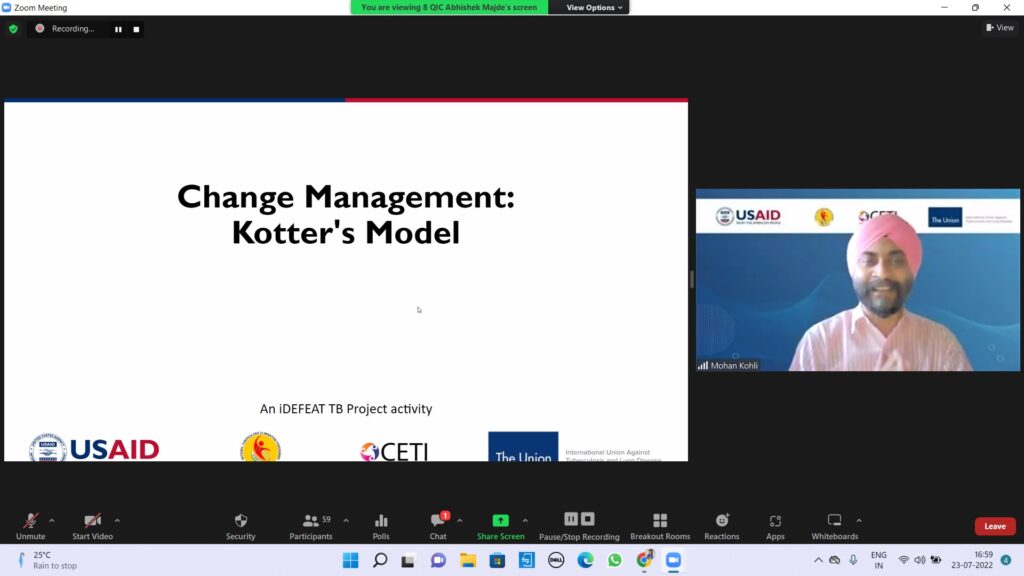Open Chat with unread message
This screenshot has width=1024, height=576.
point(438,525)
